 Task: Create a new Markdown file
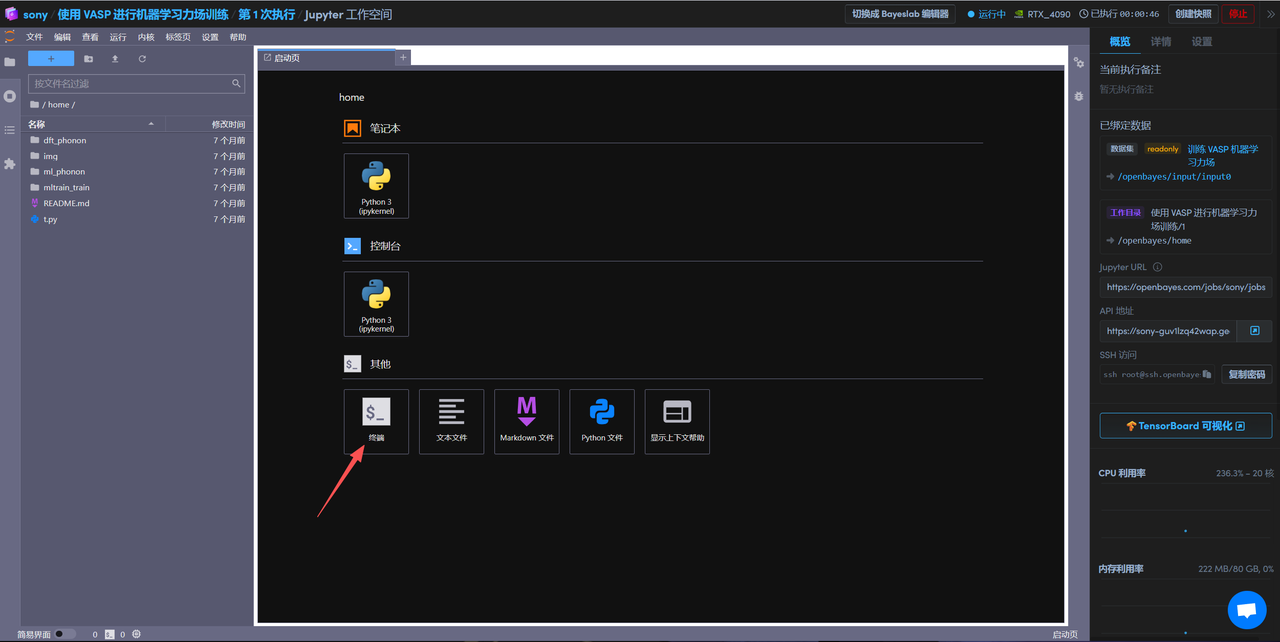point(526,421)
